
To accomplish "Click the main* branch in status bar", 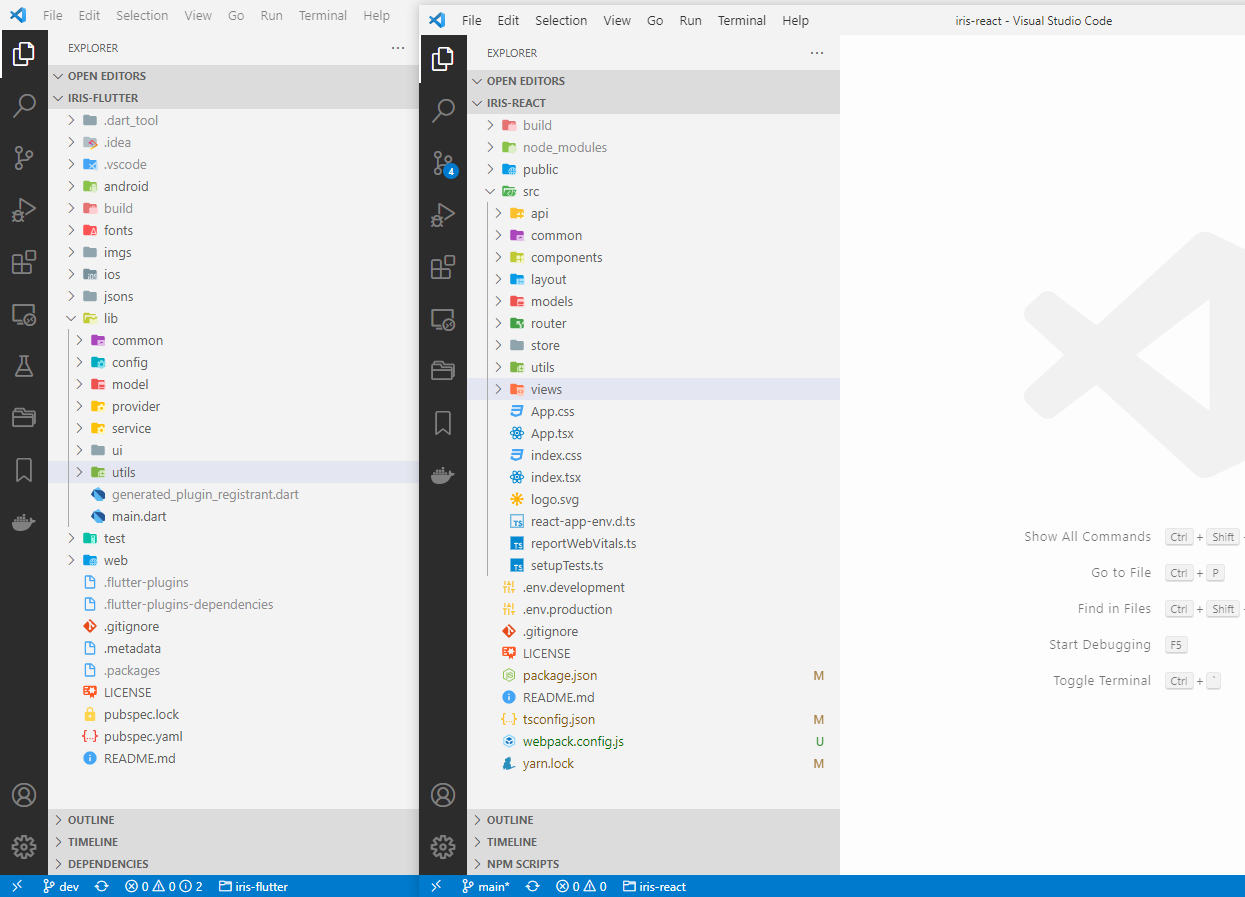I will (485, 886).
